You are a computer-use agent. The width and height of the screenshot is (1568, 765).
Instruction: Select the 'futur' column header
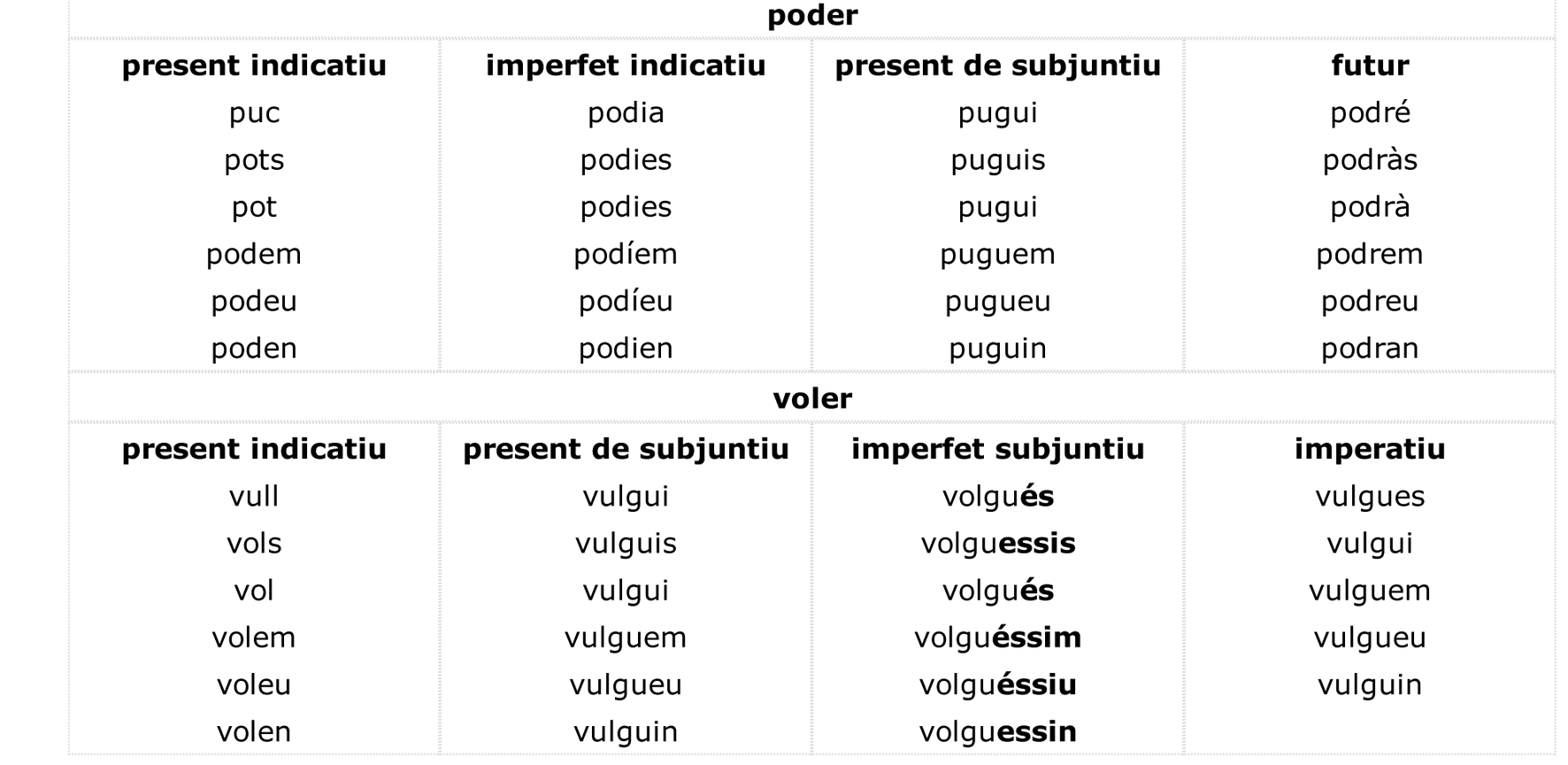click(x=1369, y=66)
